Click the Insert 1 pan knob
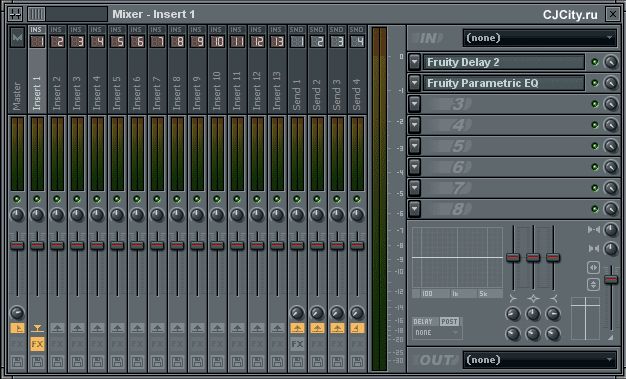The image size is (626, 379). [x=37, y=215]
